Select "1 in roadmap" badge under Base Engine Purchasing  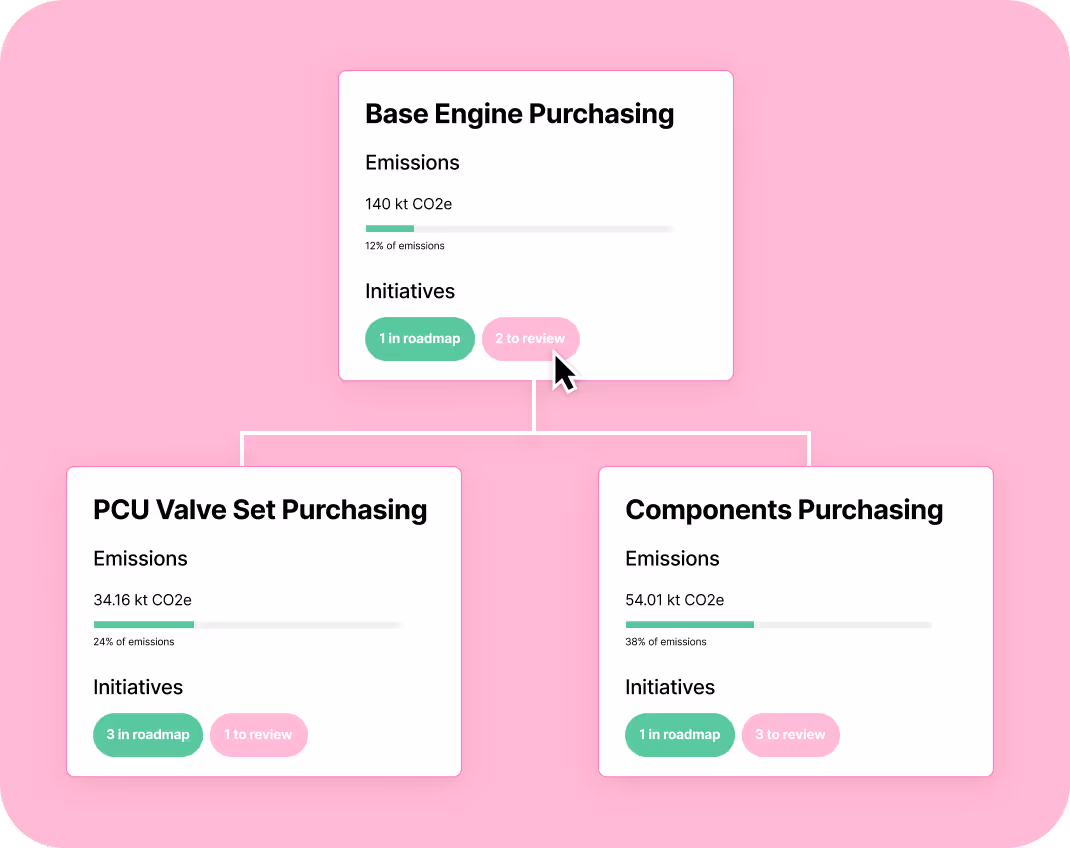(420, 339)
